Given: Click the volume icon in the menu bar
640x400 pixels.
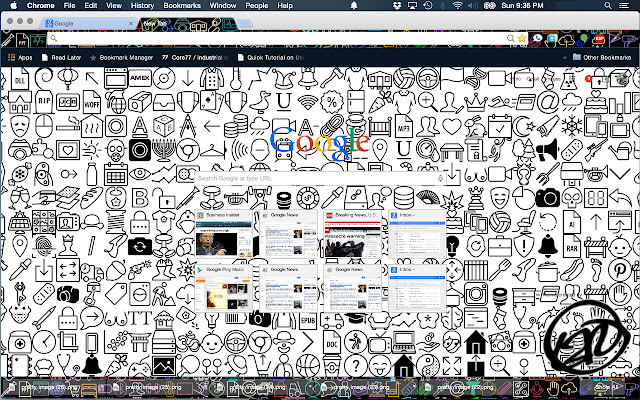Looking at the screenshot, I should (472, 5).
